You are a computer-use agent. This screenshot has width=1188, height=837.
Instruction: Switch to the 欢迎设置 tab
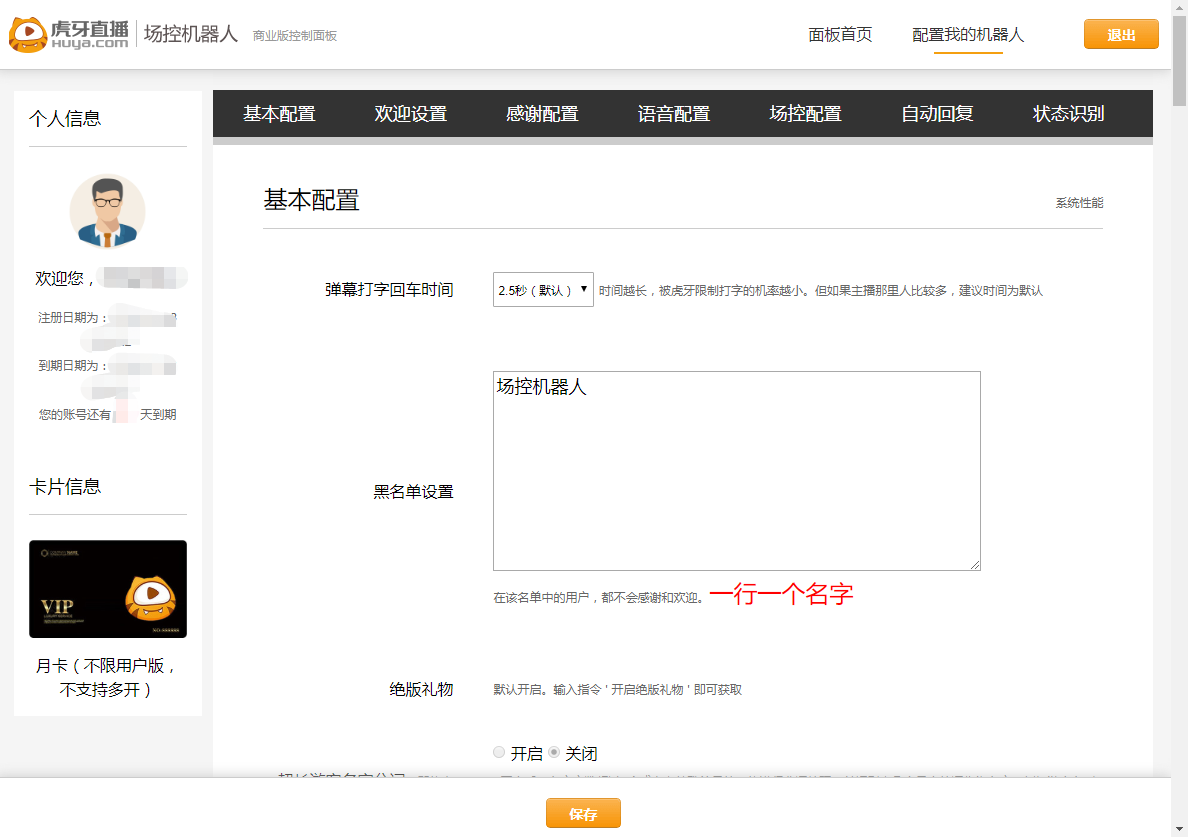pyautogui.click(x=411, y=114)
